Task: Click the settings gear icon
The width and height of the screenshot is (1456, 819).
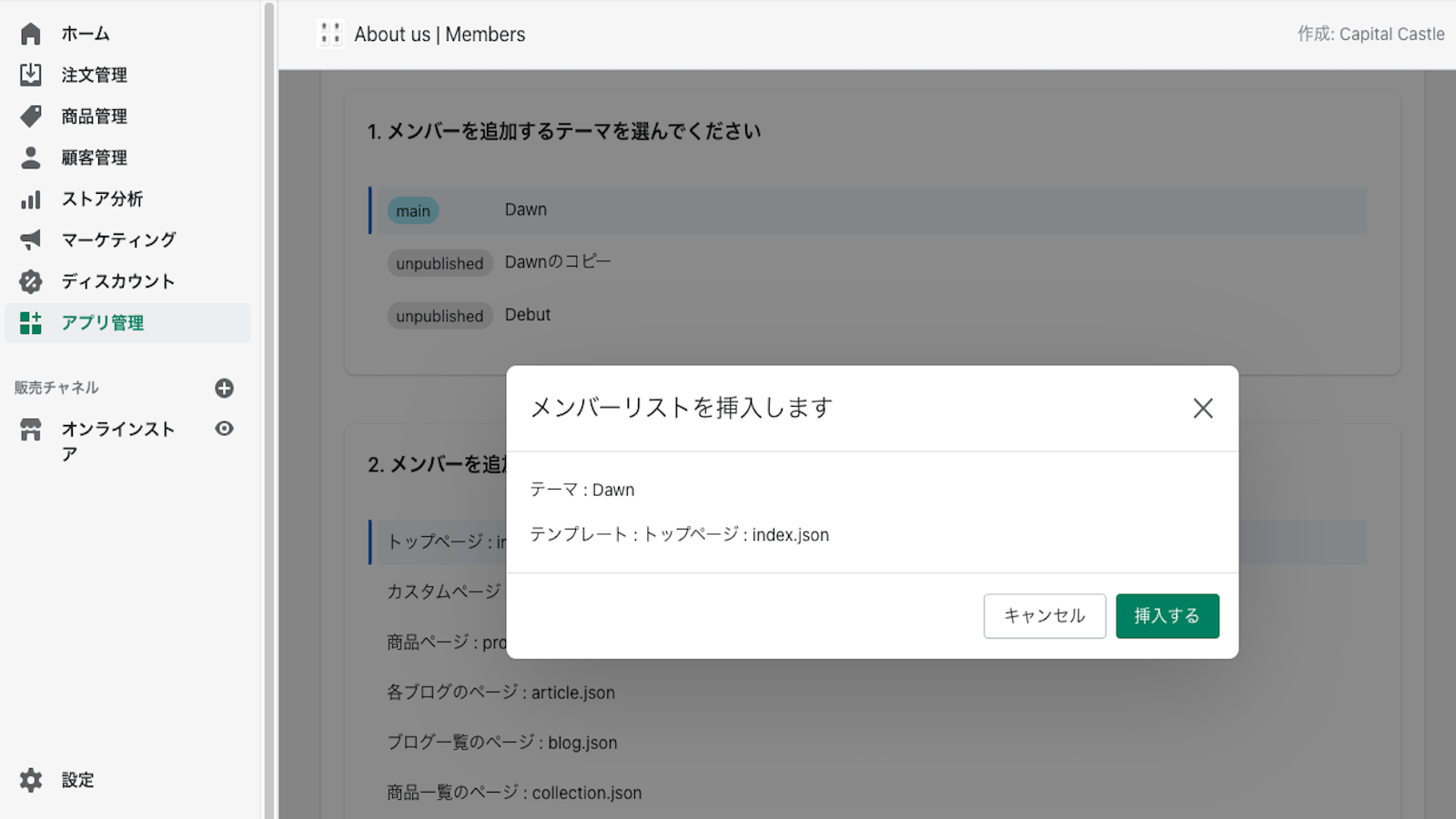Action: pyautogui.click(x=31, y=780)
